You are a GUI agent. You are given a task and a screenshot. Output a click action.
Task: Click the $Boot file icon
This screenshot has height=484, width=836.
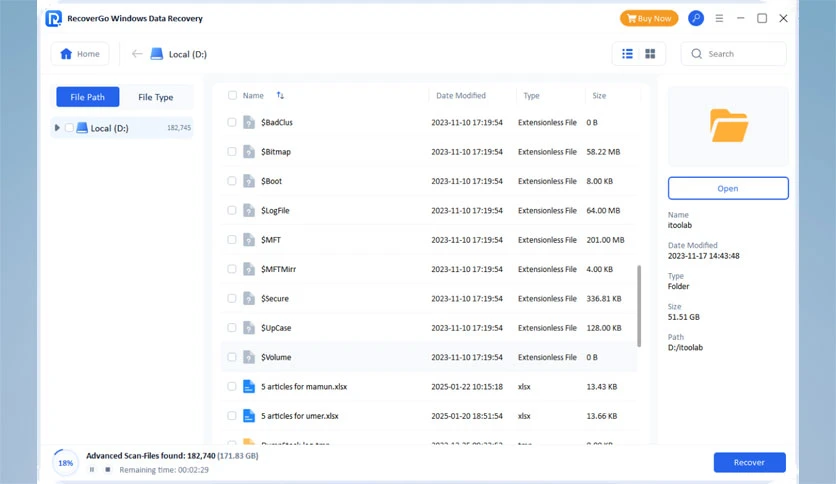pyautogui.click(x=249, y=181)
